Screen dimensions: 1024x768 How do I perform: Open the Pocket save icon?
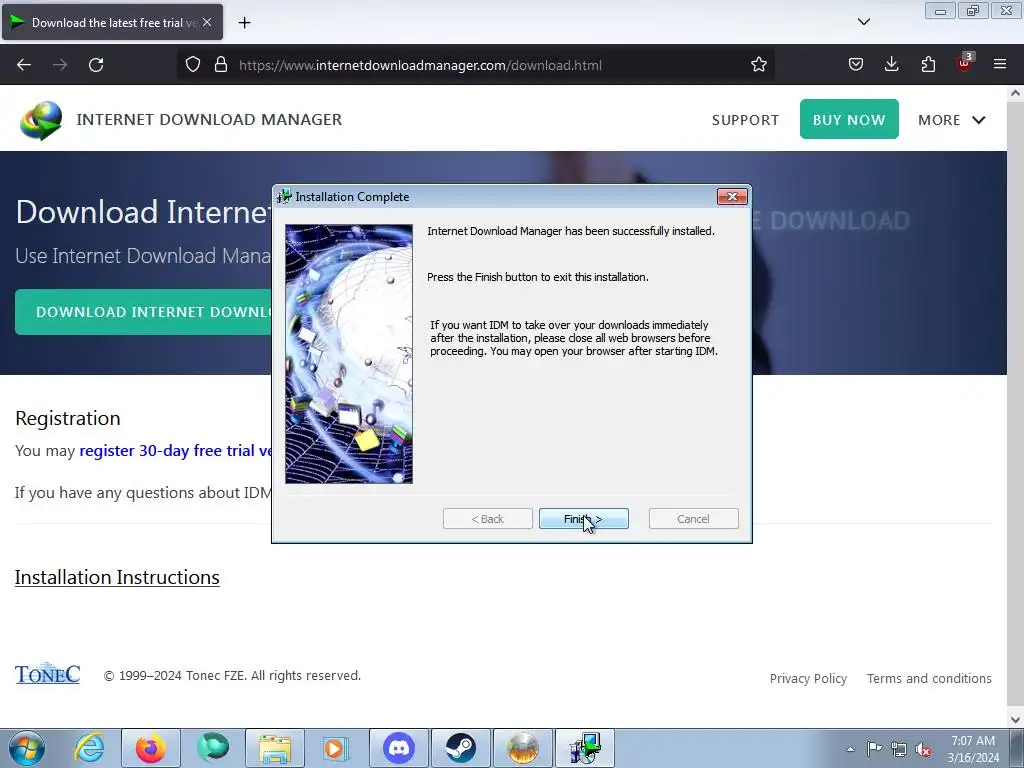[856, 65]
